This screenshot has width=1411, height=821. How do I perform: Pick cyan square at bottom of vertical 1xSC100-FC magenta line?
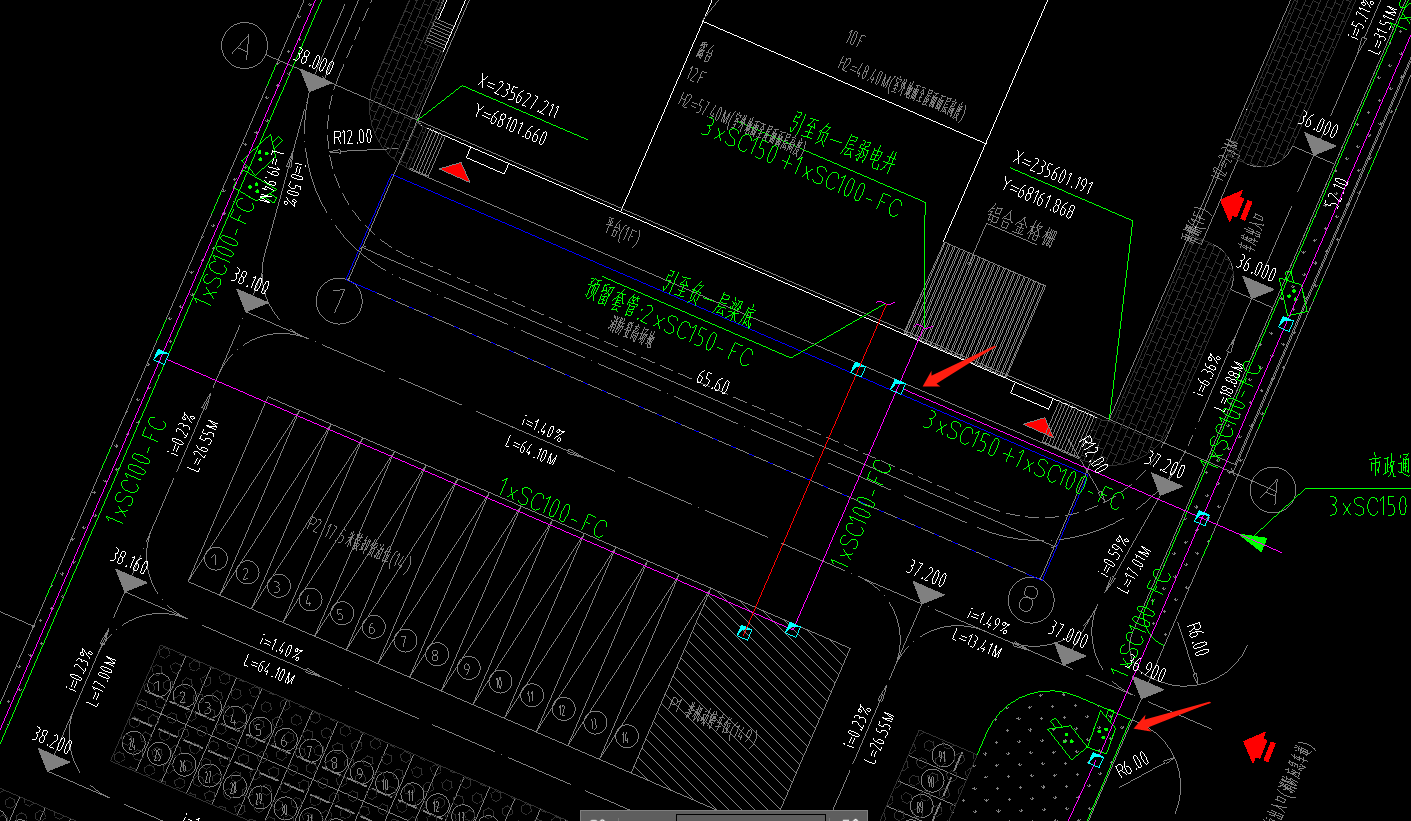(x=793, y=629)
